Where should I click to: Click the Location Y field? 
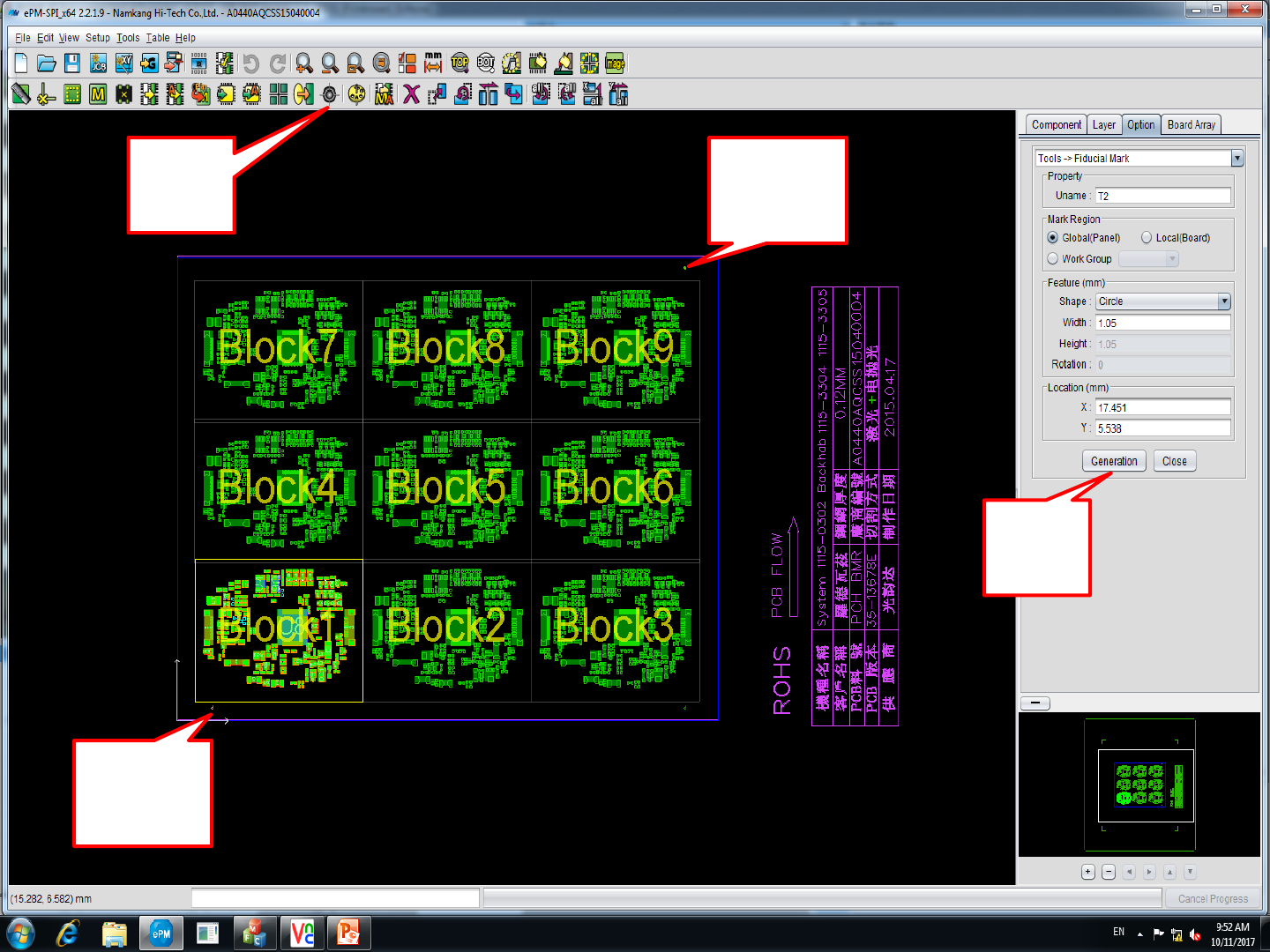(1163, 428)
